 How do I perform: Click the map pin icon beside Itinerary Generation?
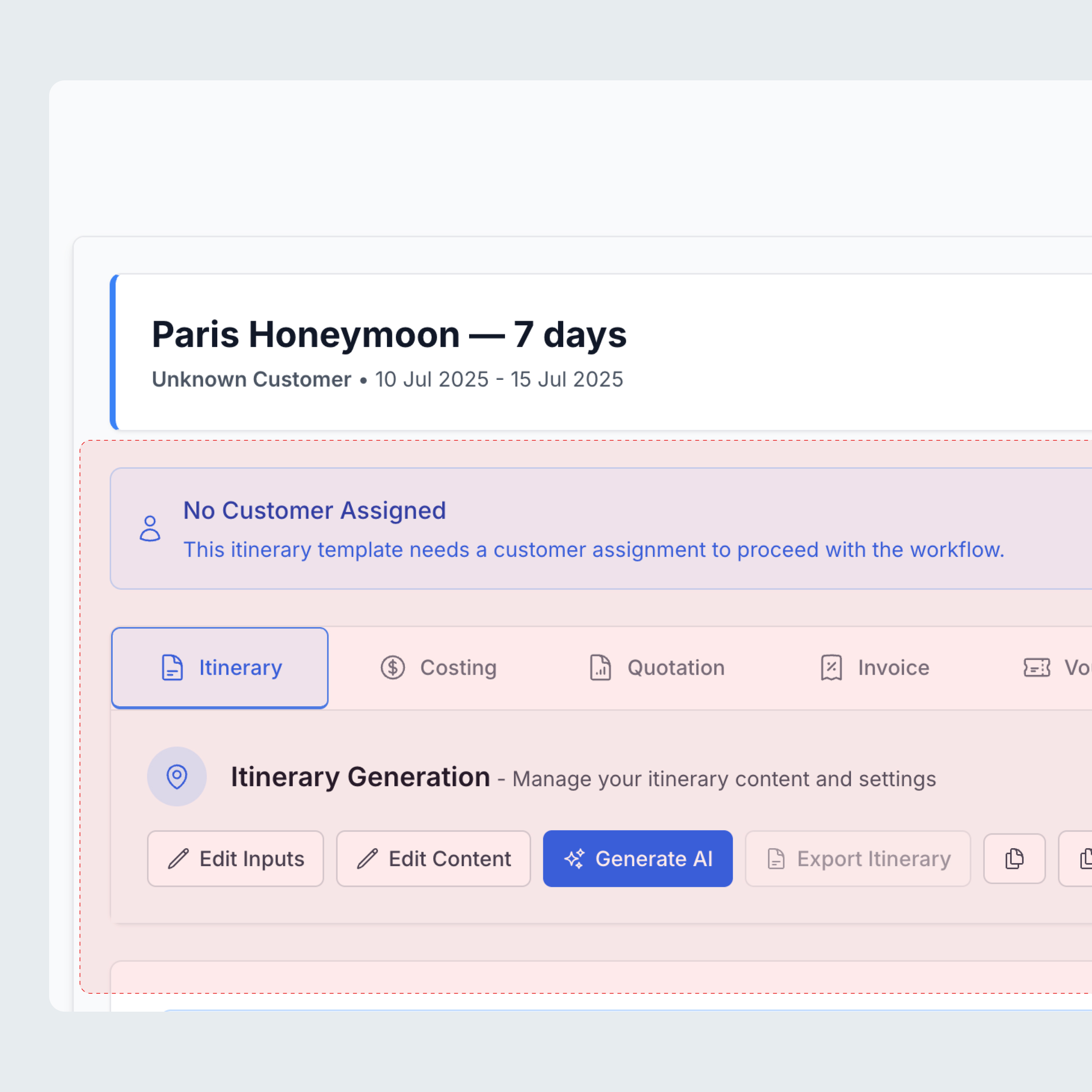177,776
